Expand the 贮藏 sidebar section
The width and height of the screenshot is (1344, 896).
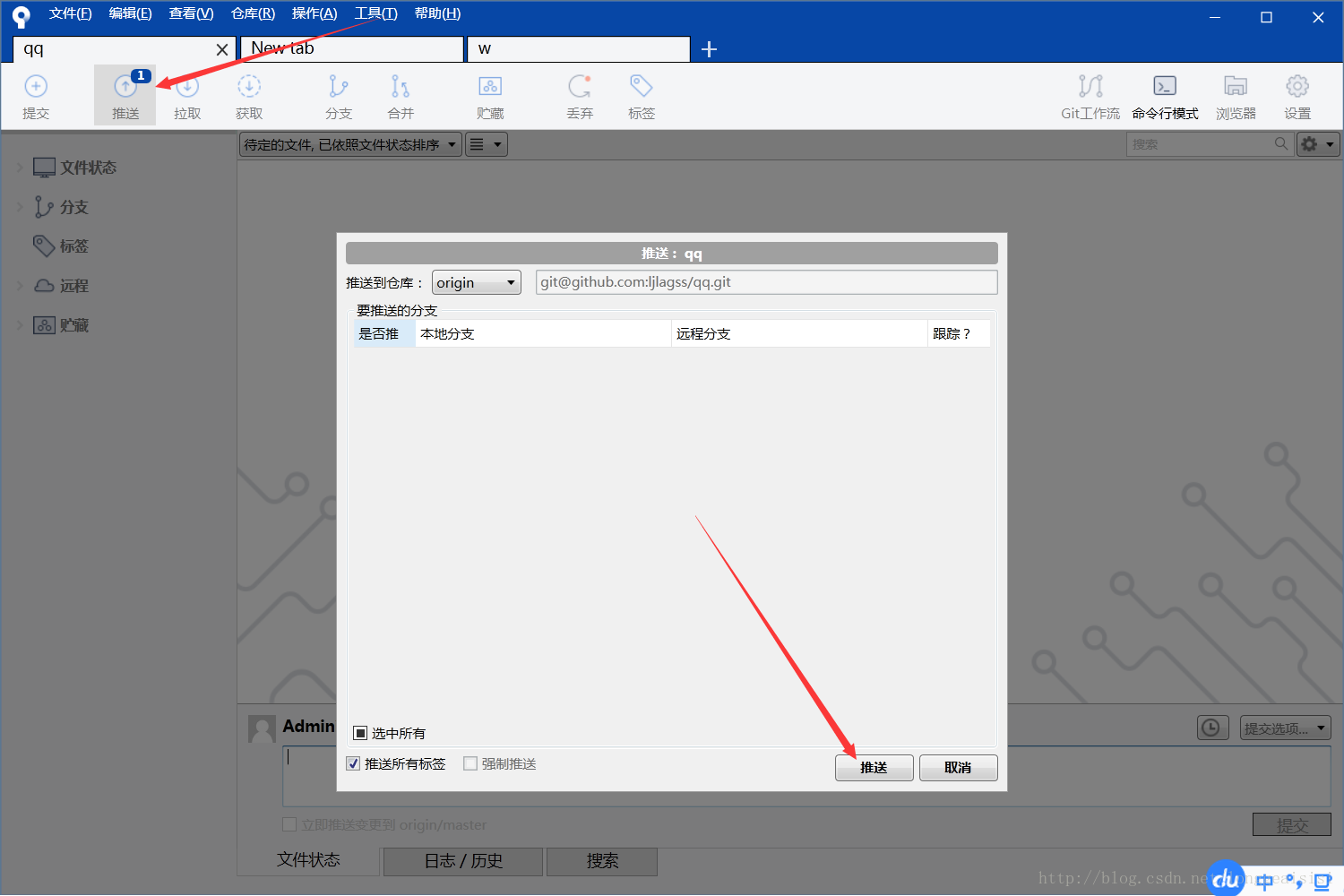click(x=20, y=325)
